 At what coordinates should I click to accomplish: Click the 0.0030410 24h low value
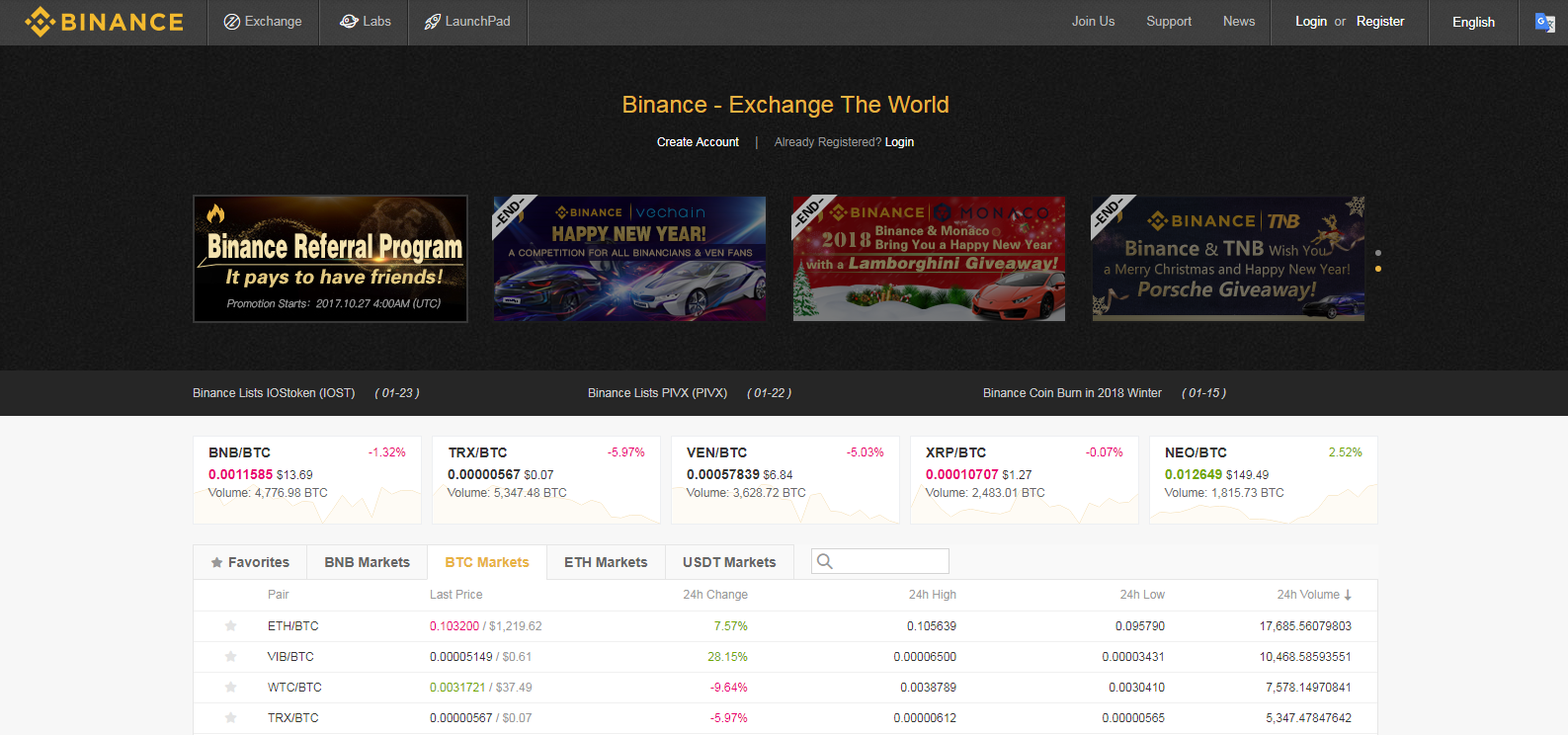pos(1136,688)
